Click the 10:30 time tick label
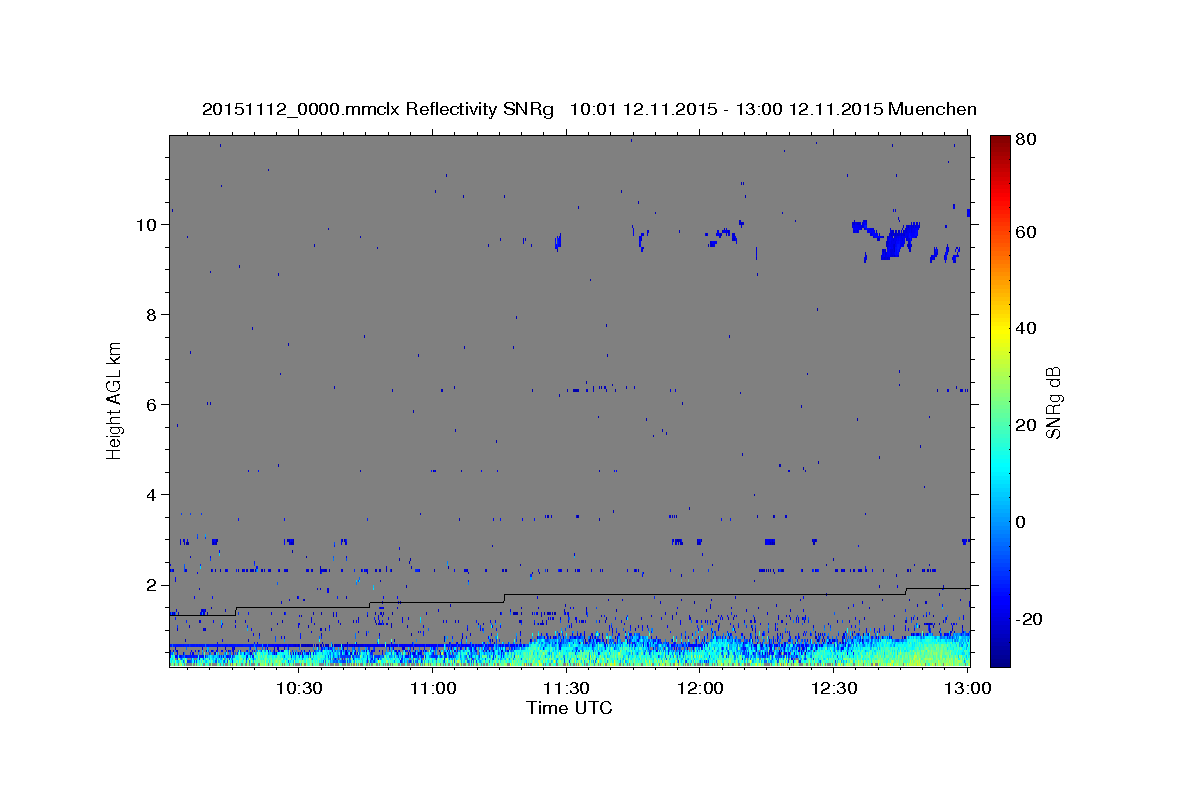The image size is (1200, 800). tap(298, 688)
